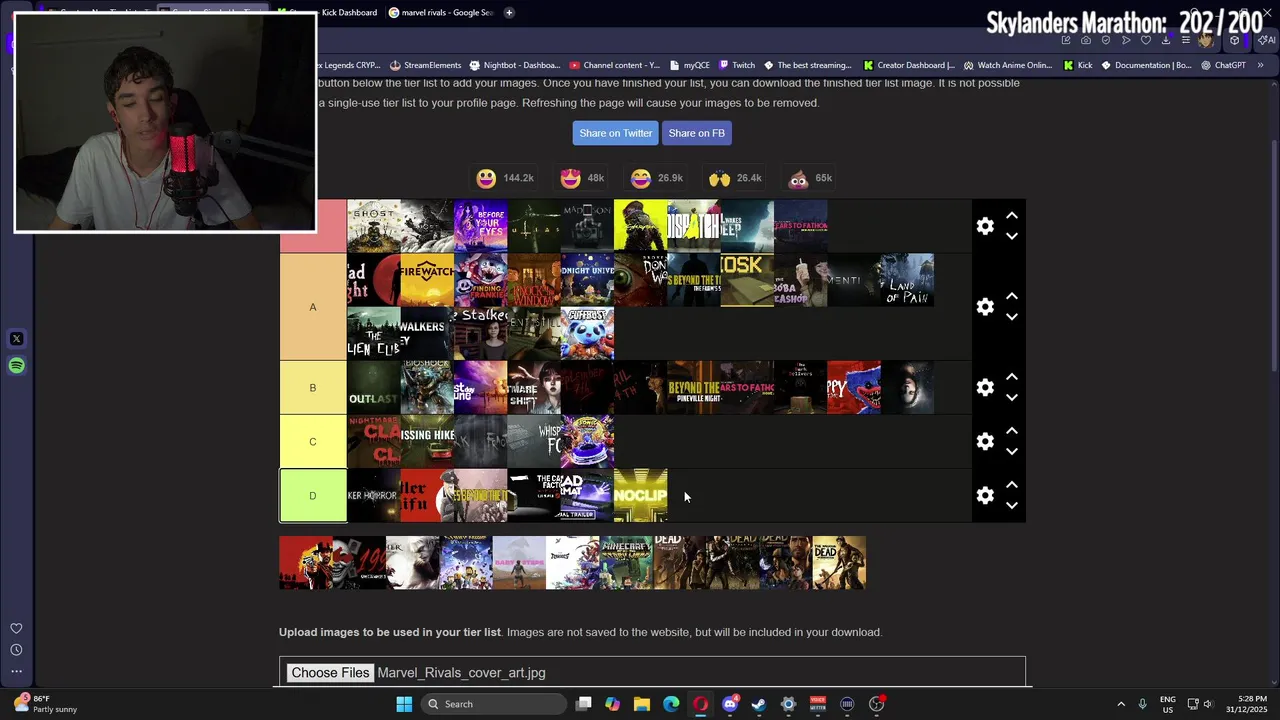This screenshot has height=720, width=1280.
Task: Open Creator Dashboard bookmark
Action: click(909, 65)
